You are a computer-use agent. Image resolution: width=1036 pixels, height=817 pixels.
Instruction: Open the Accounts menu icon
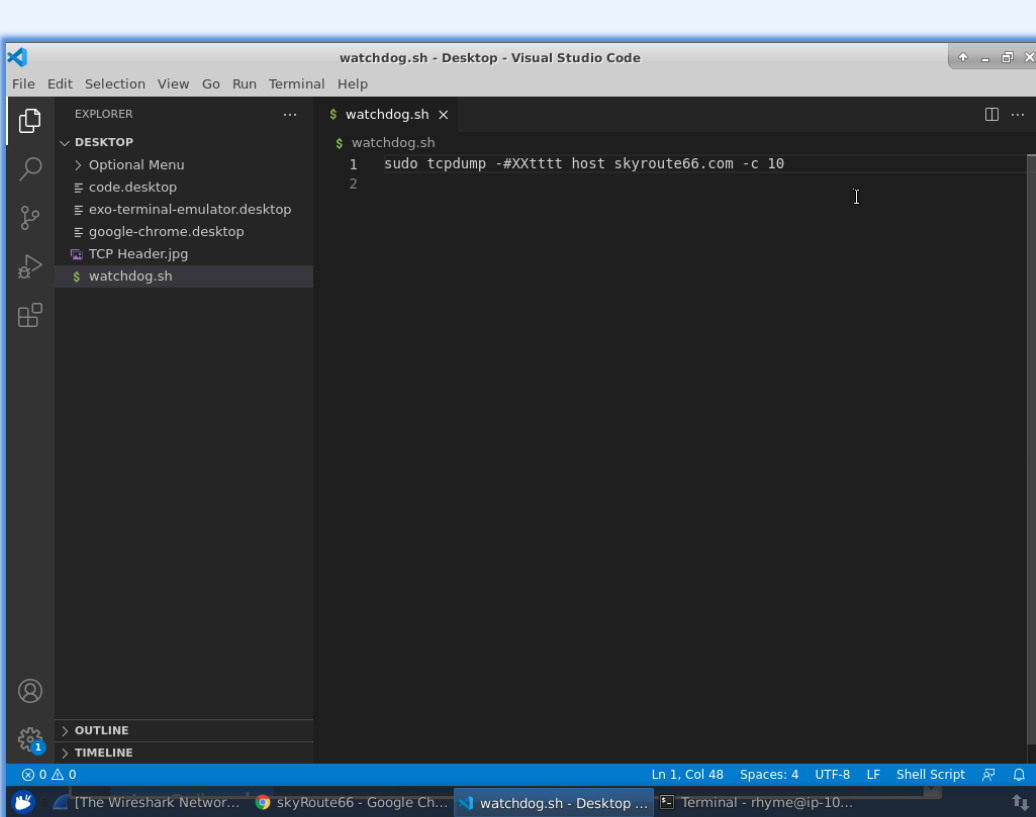point(30,691)
